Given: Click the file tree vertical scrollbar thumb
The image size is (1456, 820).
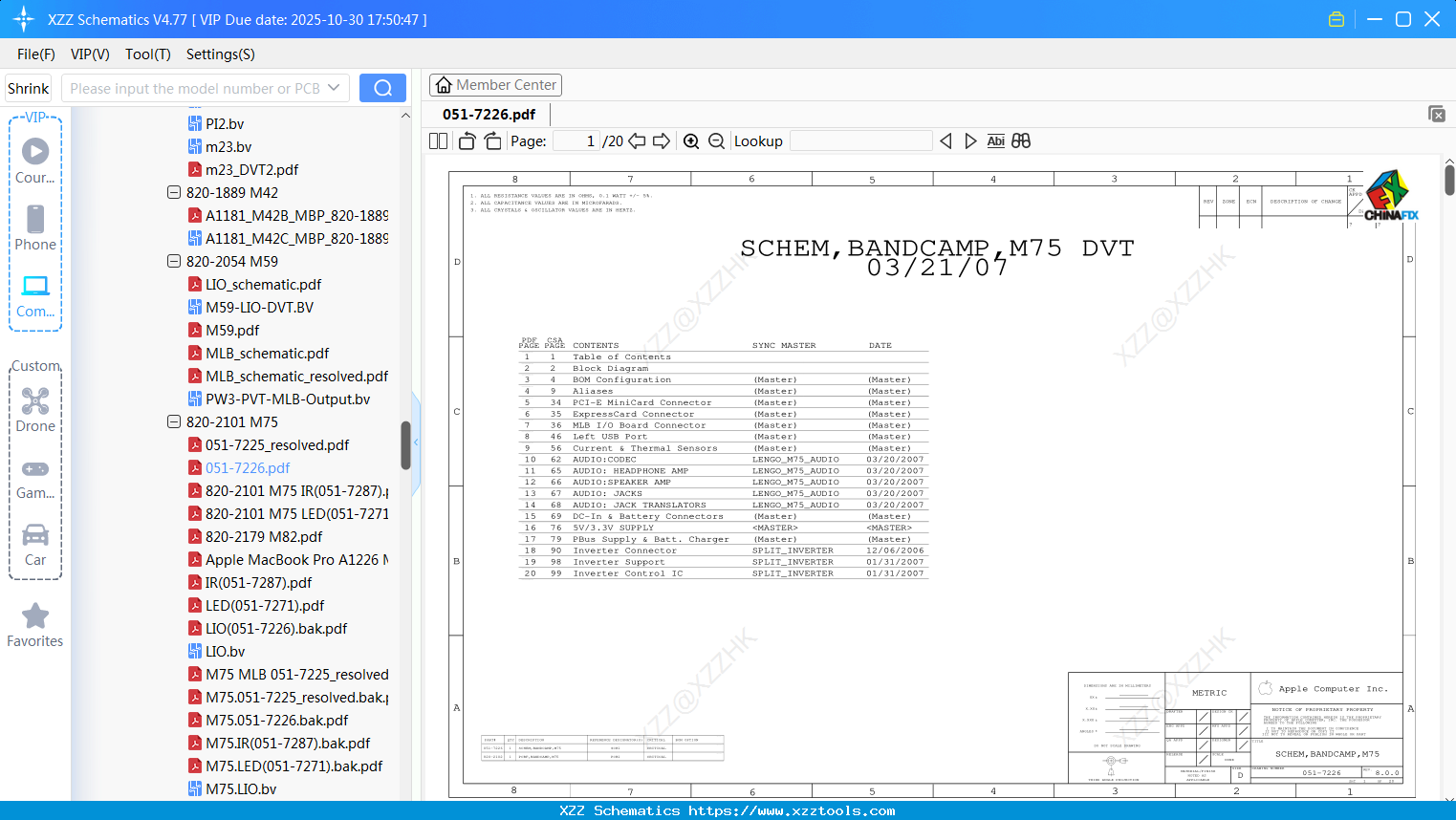Looking at the screenshot, I should tap(405, 445).
